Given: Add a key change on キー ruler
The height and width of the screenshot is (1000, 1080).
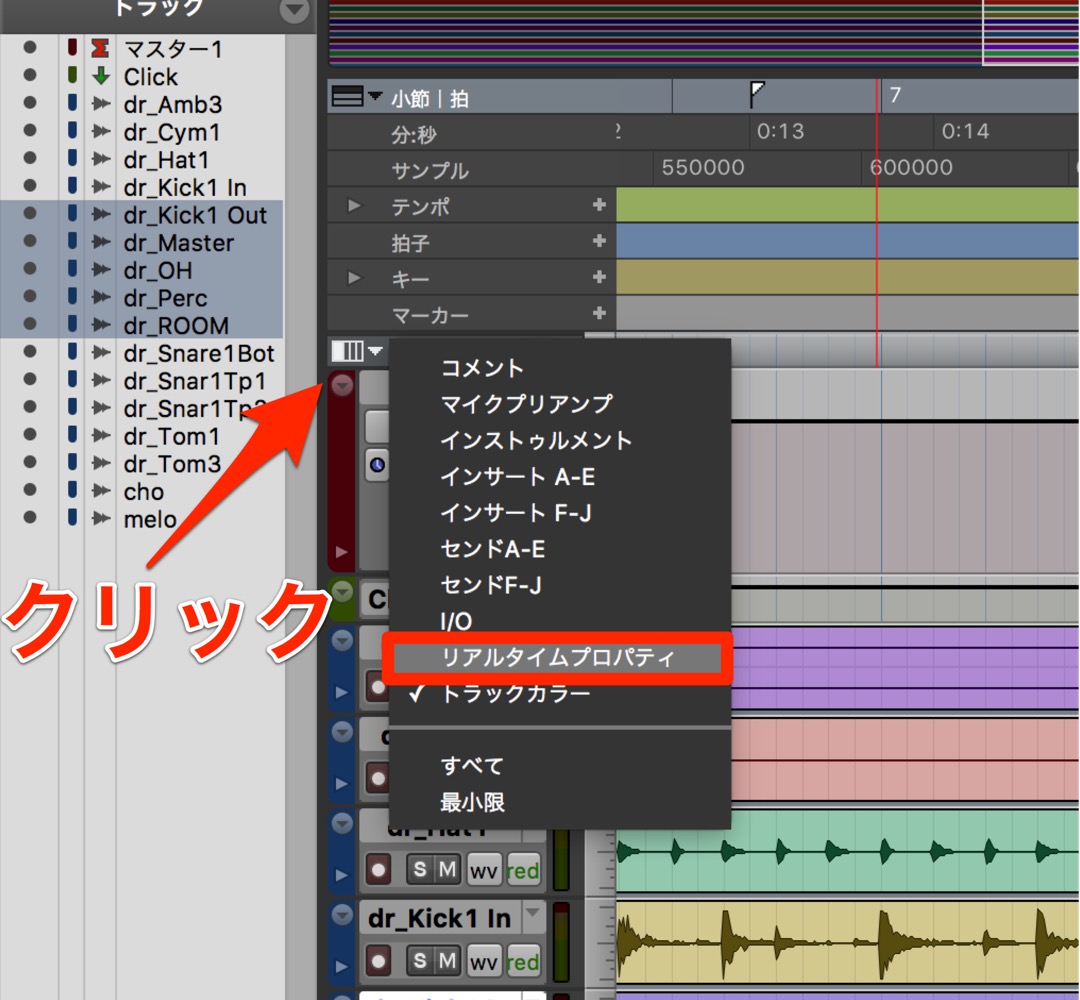Looking at the screenshot, I should coord(599,276).
